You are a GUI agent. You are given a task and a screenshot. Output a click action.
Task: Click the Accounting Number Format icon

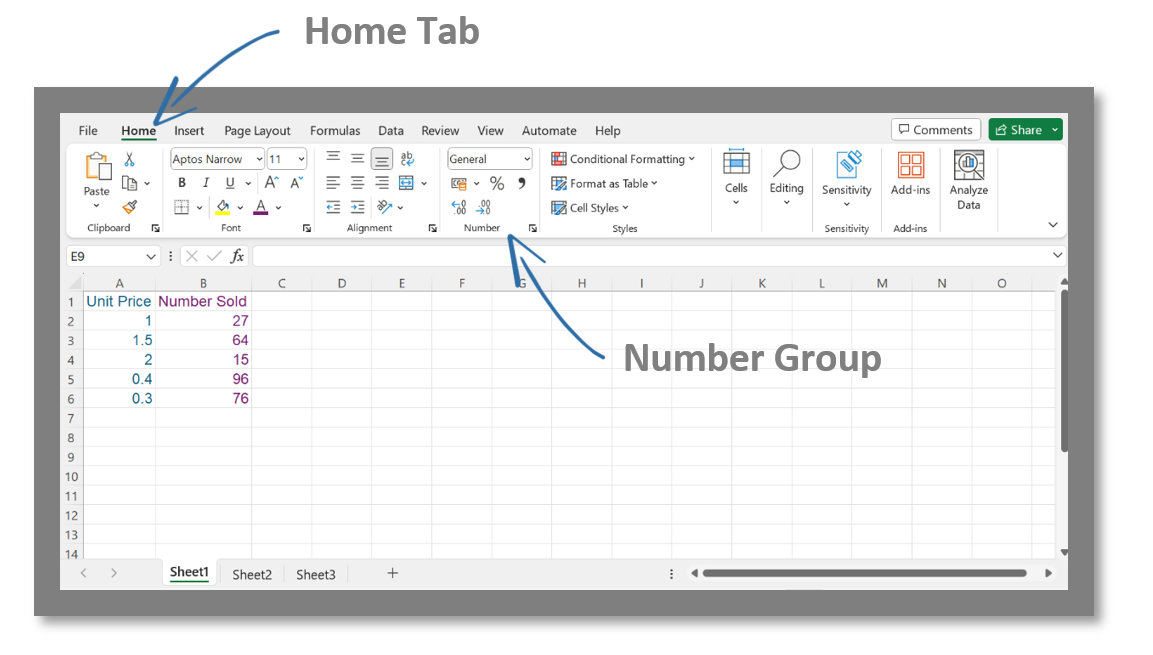point(459,183)
